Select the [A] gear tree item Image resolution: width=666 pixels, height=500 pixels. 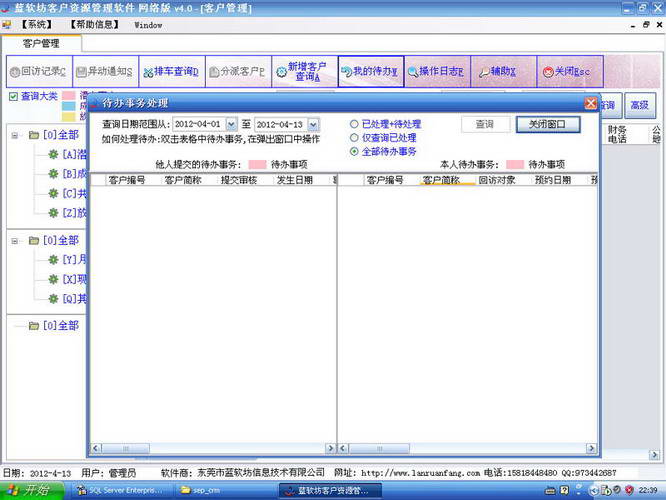pos(67,154)
